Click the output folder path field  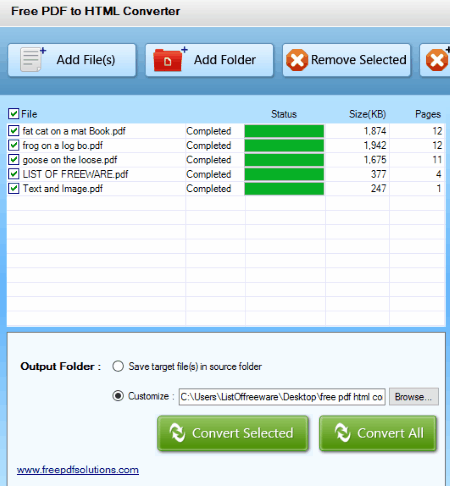(x=282, y=397)
